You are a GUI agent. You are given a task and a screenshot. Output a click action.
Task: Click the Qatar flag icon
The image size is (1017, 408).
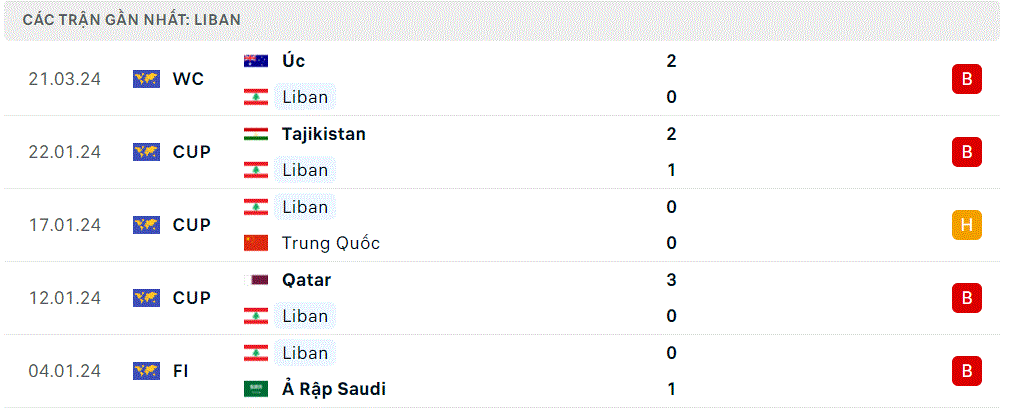click(x=256, y=280)
